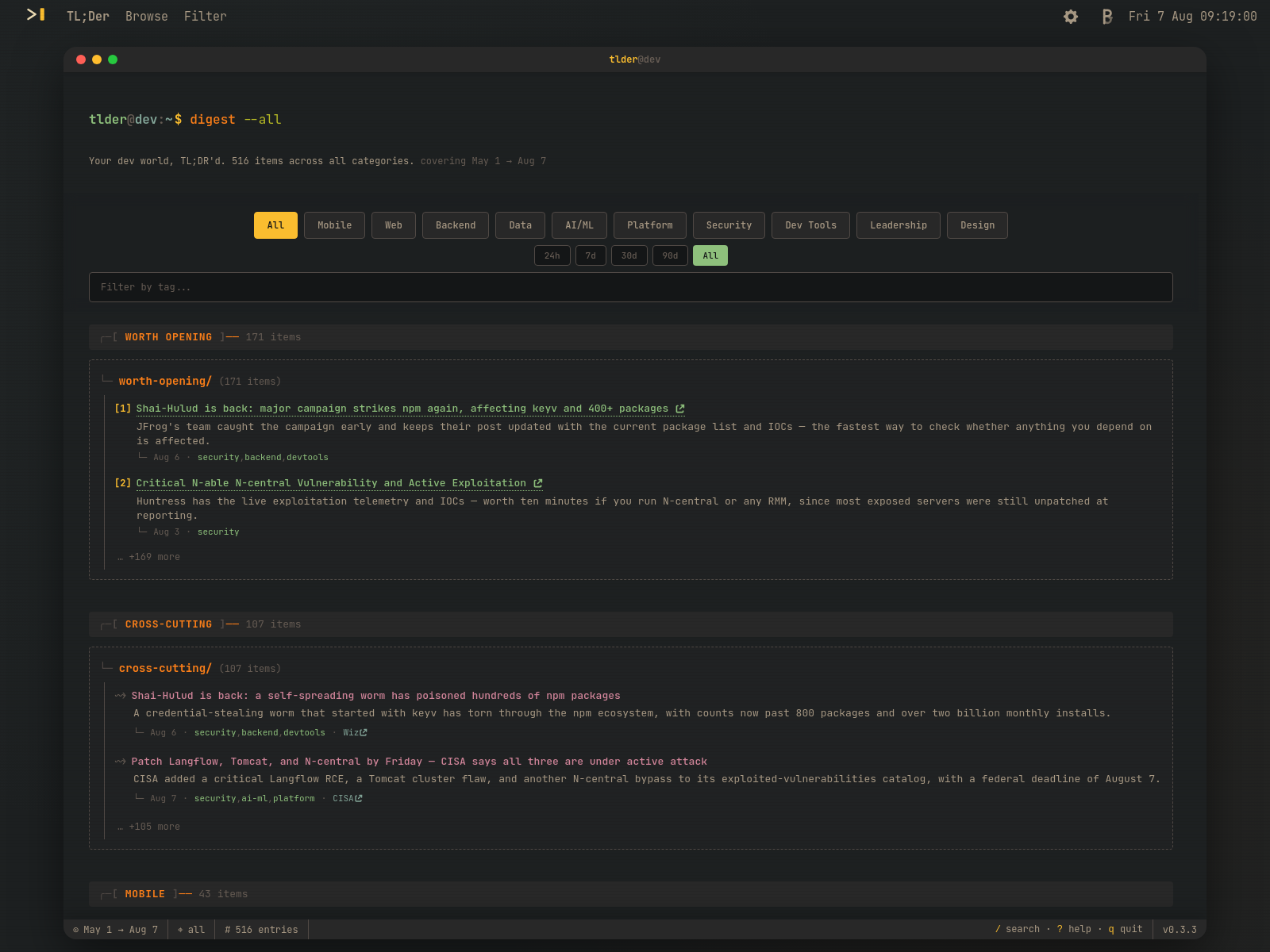Click the 'all' status bar entry
Viewport: 1270px width, 952px height.
(x=191, y=930)
